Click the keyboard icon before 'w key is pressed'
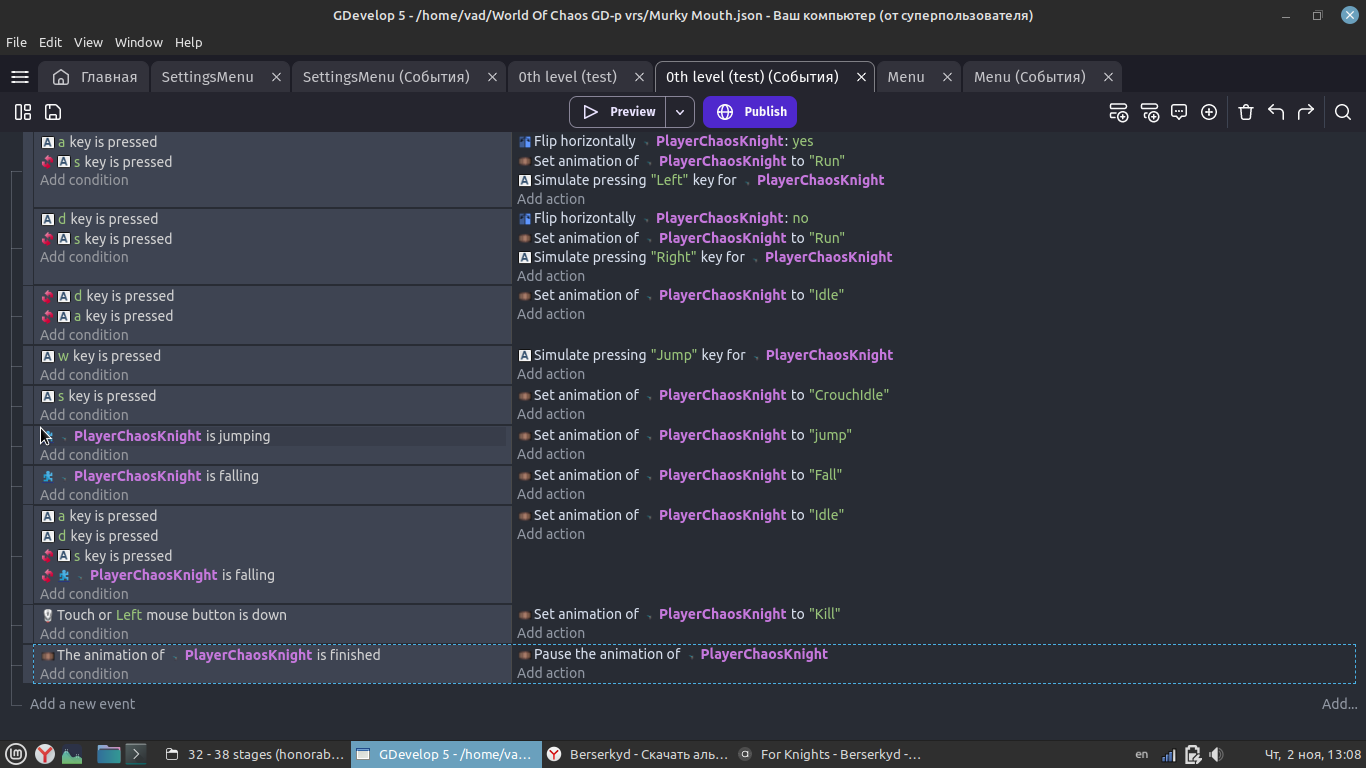Viewport: 1366px width, 768px height. 47,356
